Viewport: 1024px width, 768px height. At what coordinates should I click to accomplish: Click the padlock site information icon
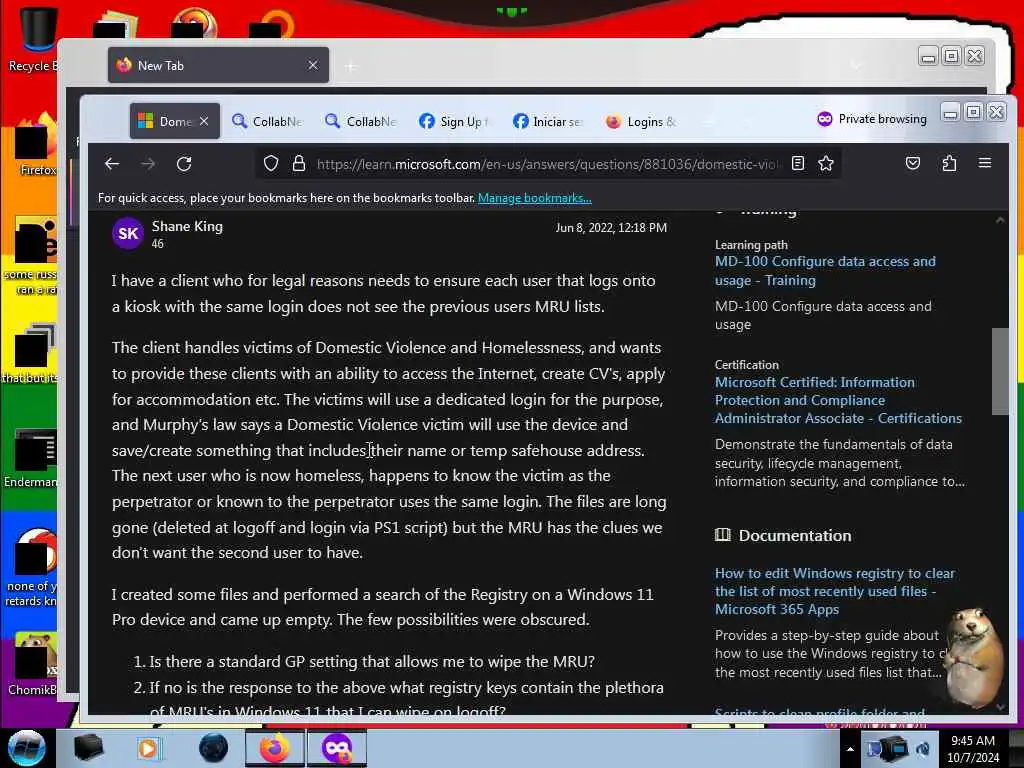tap(299, 163)
